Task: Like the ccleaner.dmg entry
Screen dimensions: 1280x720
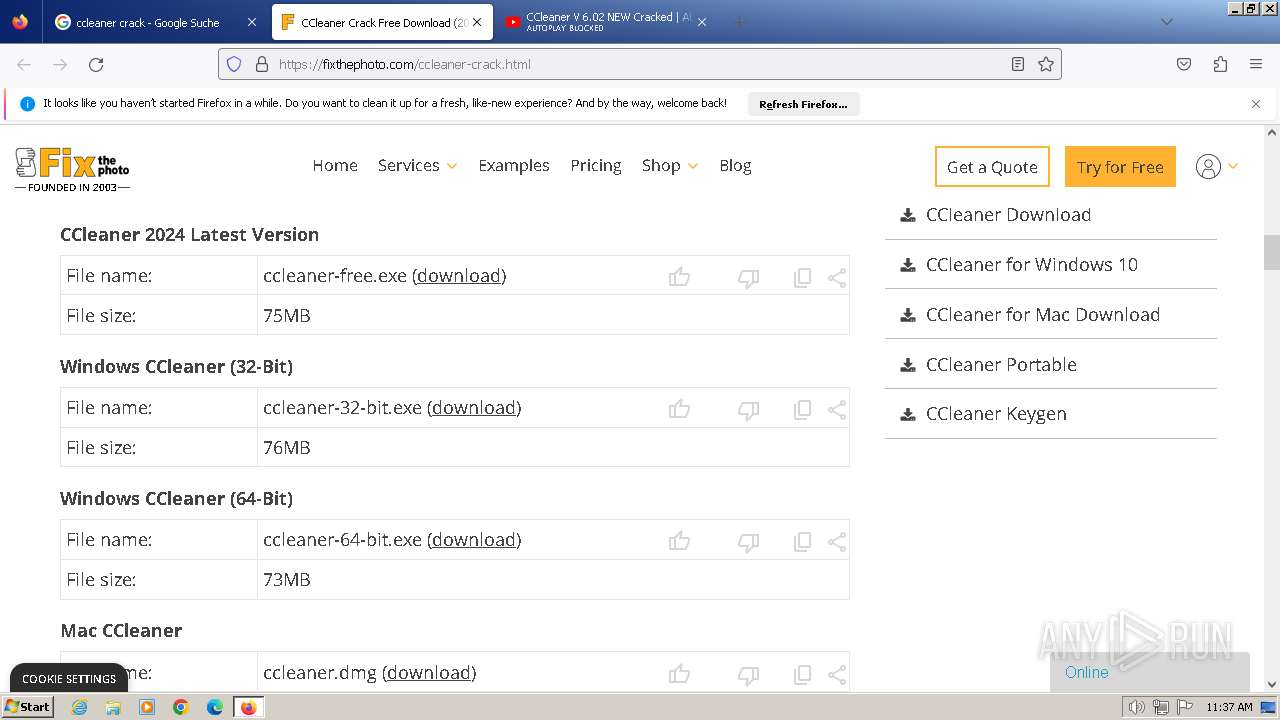Action: (680, 674)
